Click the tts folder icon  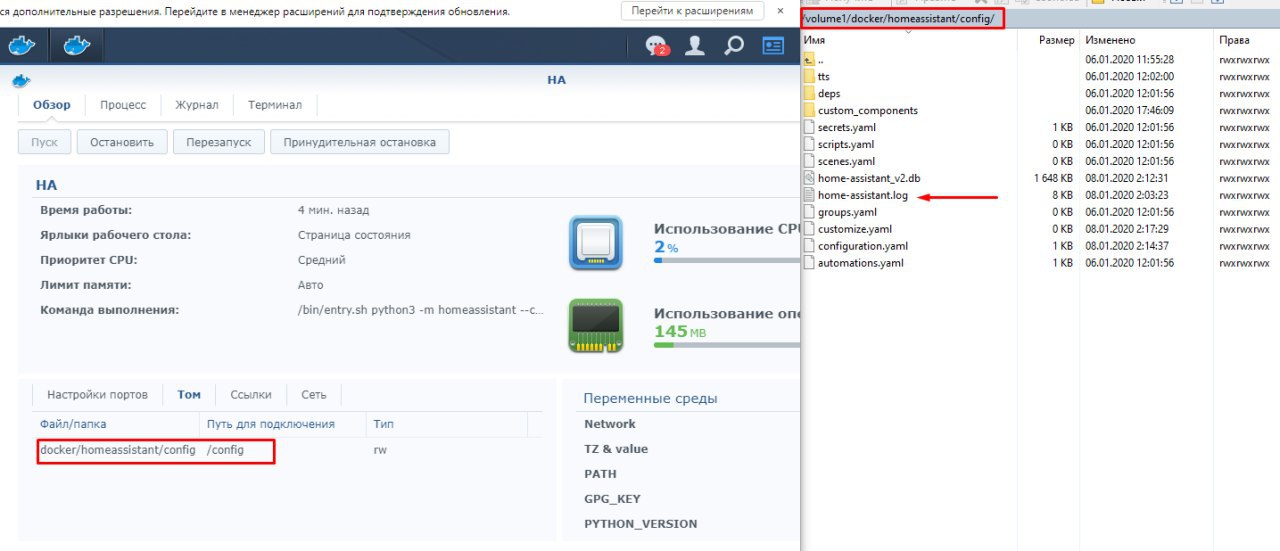pos(810,77)
